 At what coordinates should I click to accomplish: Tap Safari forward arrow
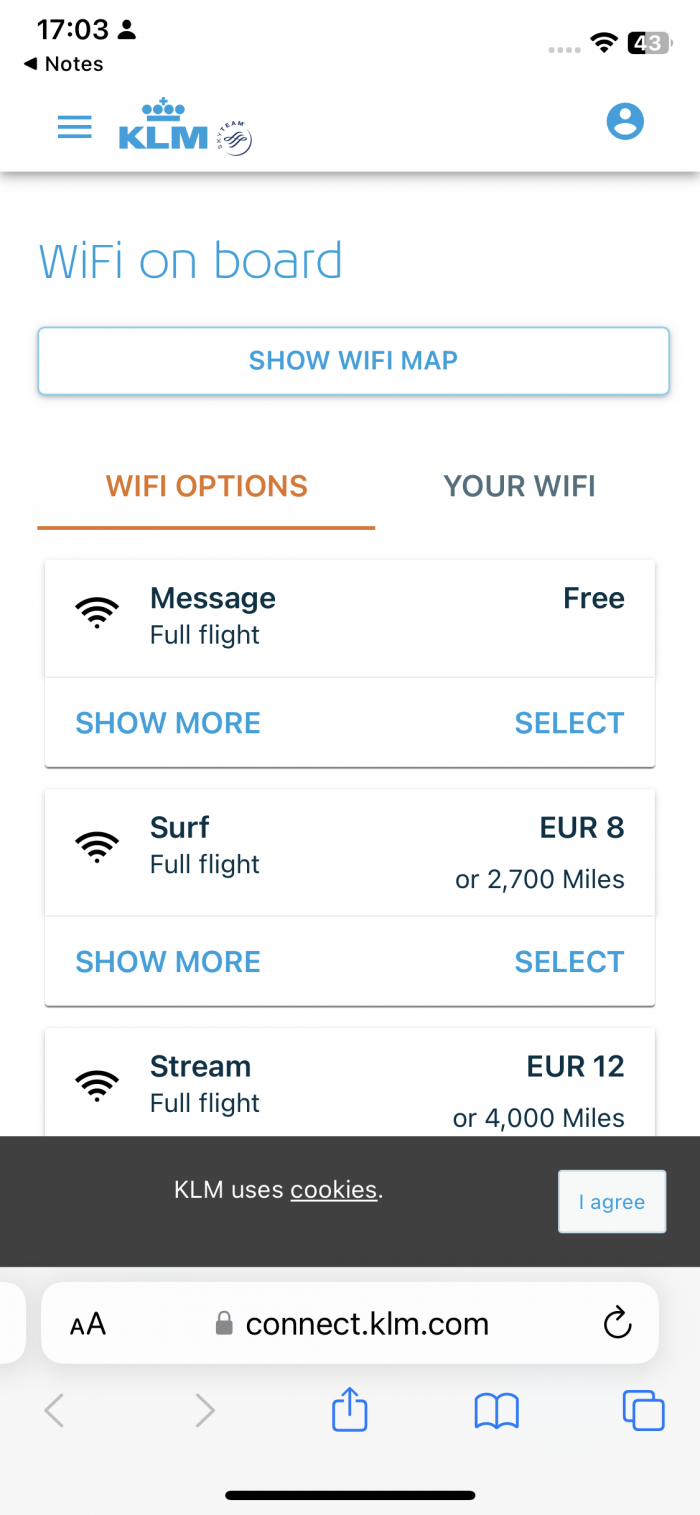pos(205,1410)
